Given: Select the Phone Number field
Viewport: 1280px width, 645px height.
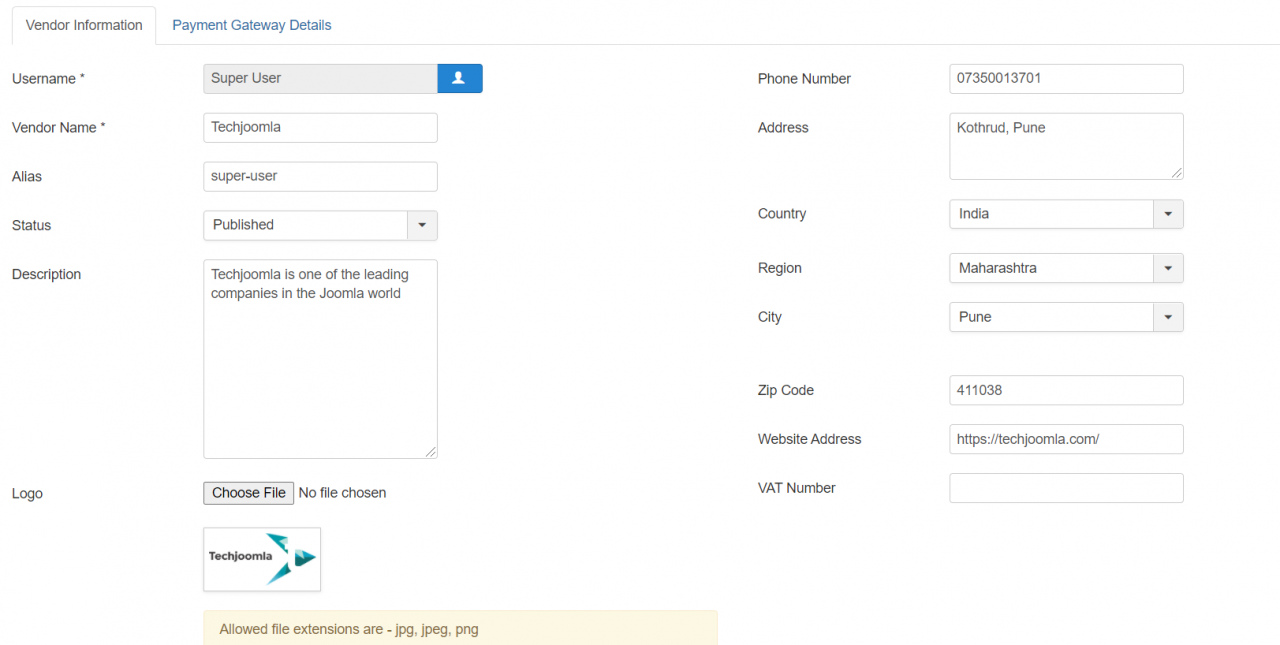Looking at the screenshot, I should click(1066, 78).
